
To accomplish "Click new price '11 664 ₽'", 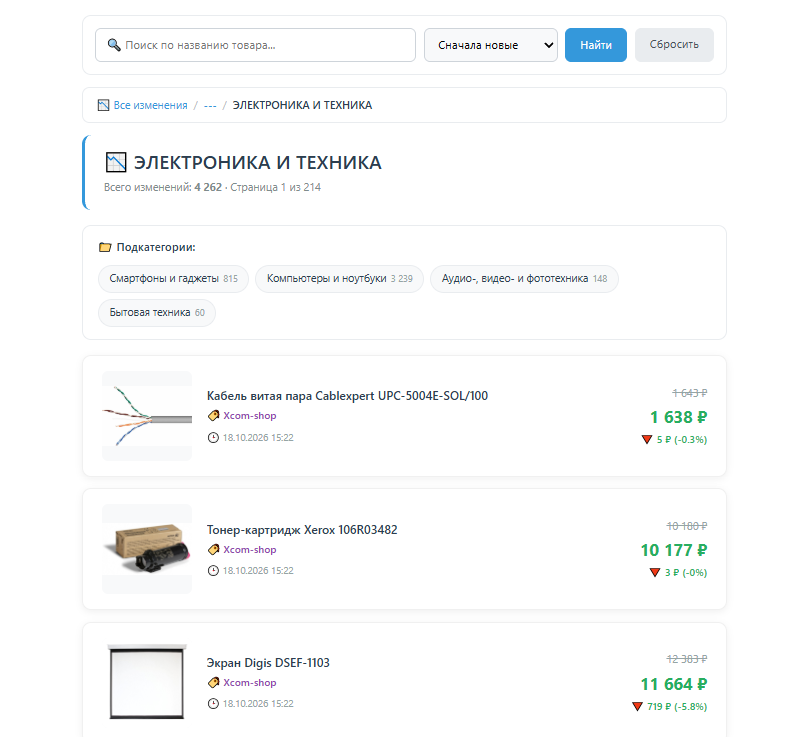I will (674, 684).
